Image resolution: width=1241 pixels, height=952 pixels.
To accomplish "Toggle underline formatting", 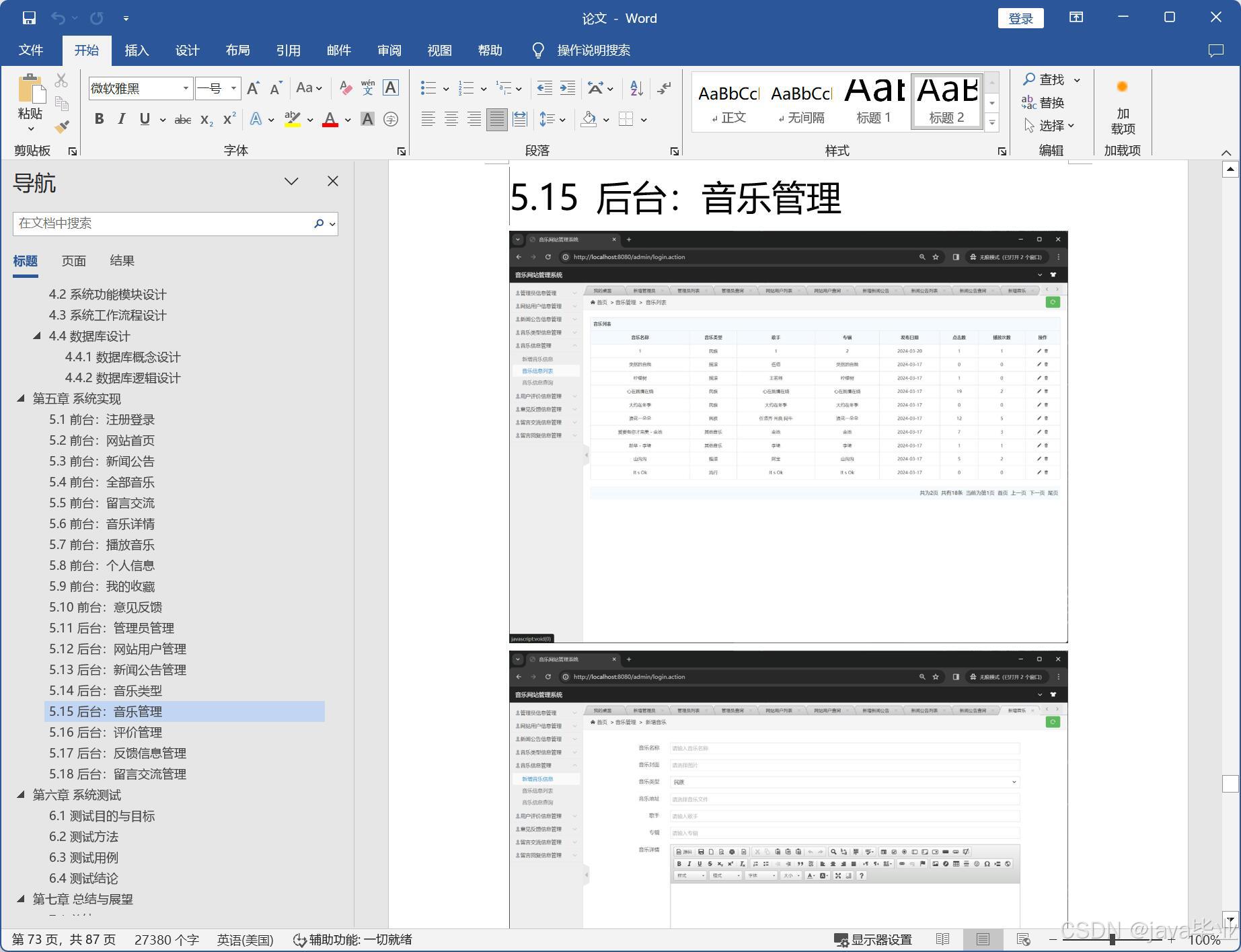I will (145, 120).
